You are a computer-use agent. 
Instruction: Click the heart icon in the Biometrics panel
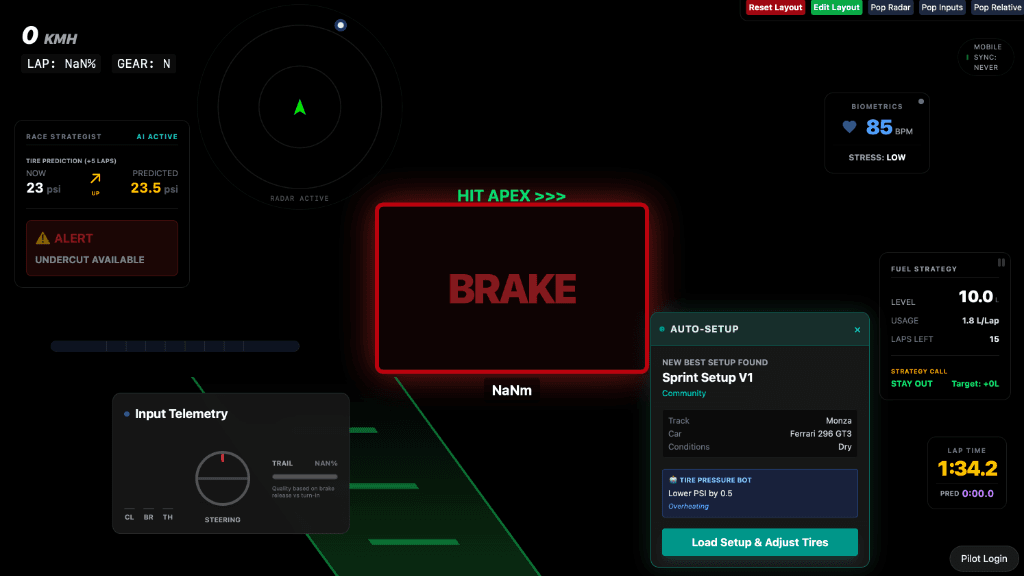[849, 126]
